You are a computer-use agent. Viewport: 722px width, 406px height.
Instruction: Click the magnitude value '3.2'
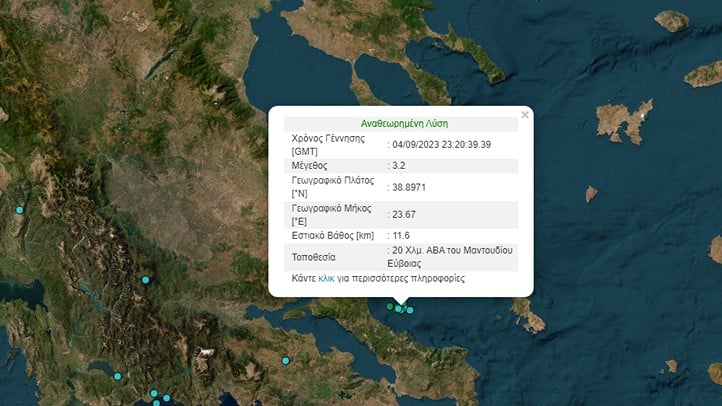tap(399, 166)
